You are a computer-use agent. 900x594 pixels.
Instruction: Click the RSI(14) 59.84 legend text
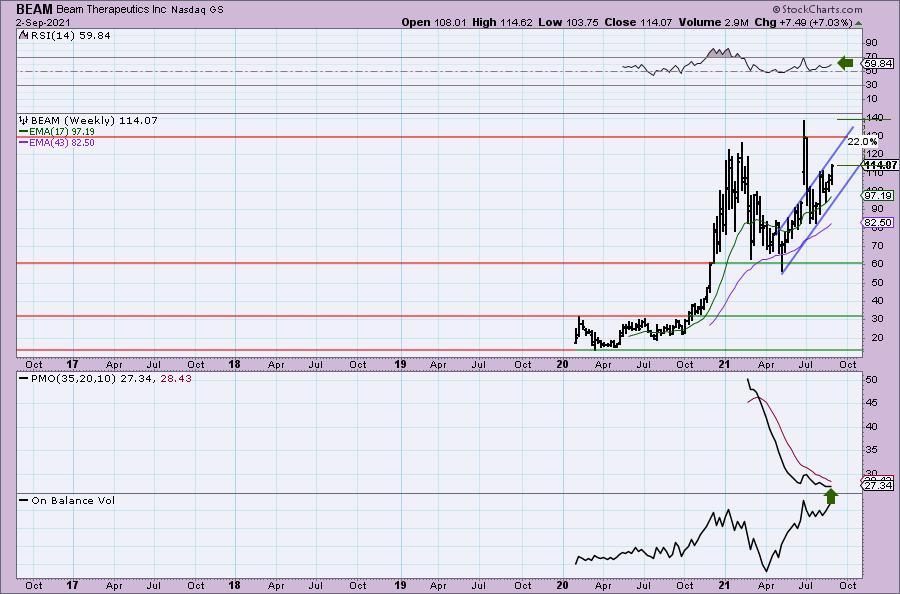69,36
